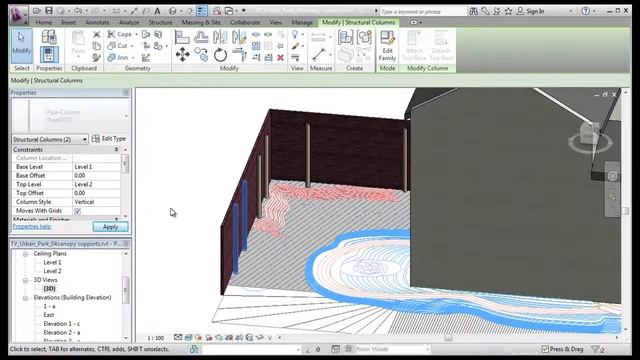Switch to the Annotate tab

[97, 22]
